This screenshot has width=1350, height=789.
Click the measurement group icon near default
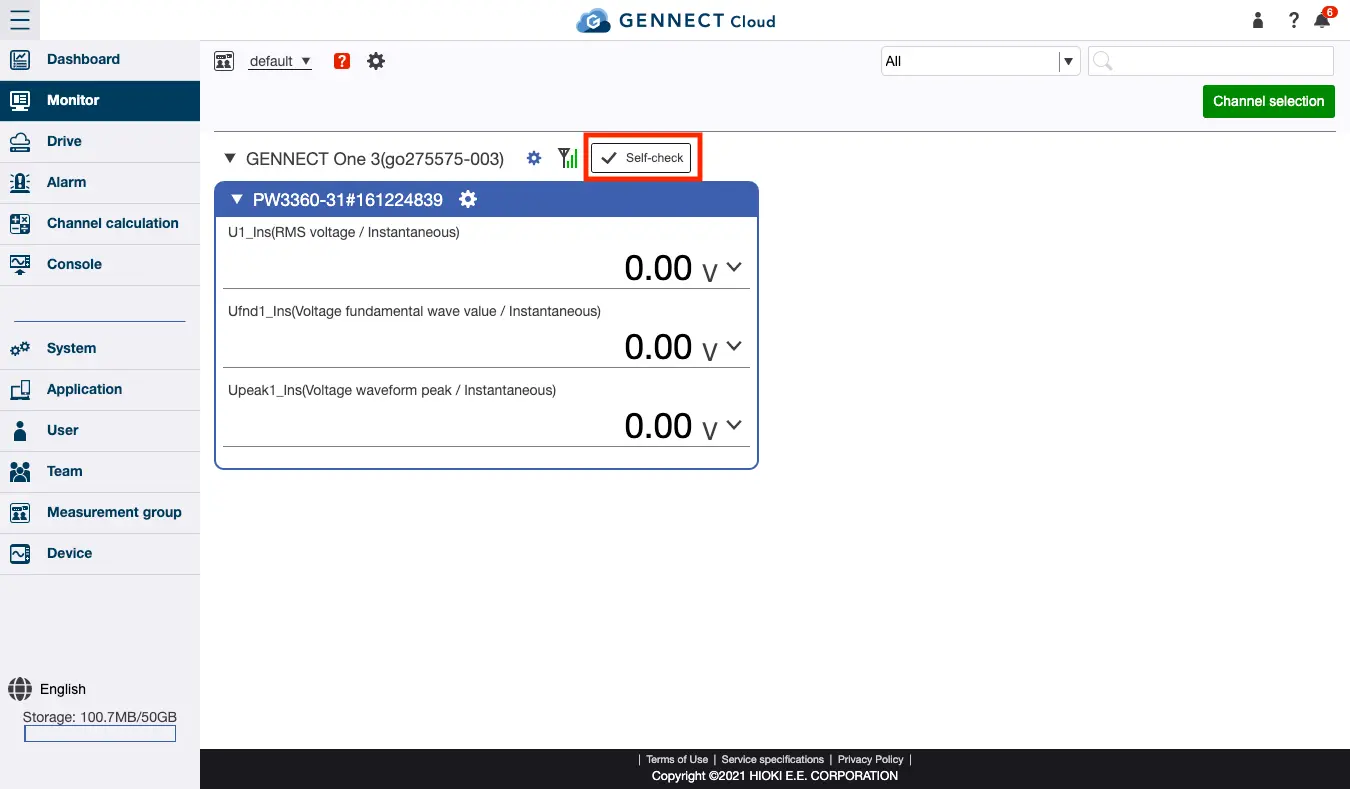click(224, 60)
